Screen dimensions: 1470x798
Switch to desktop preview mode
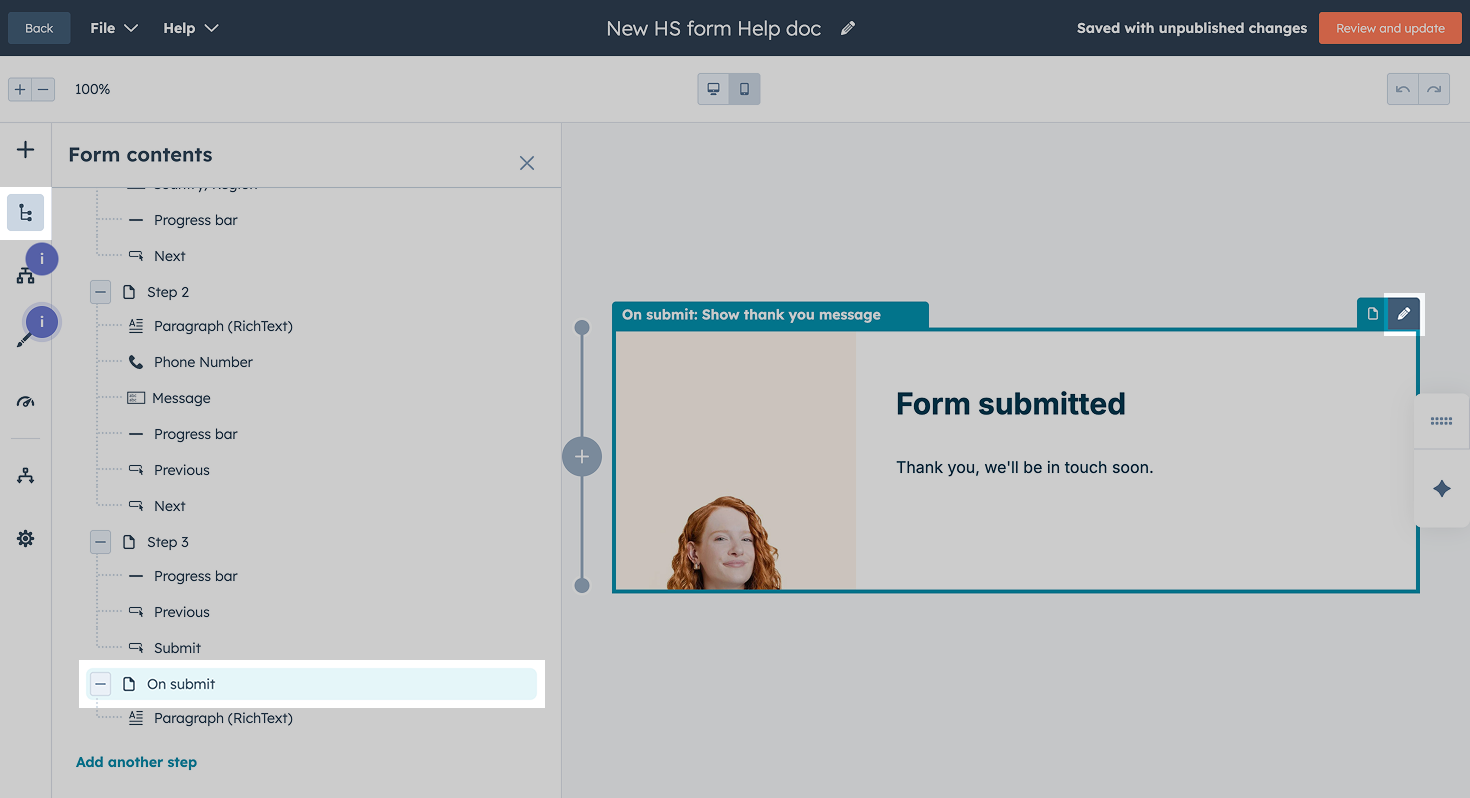coord(713,89)
